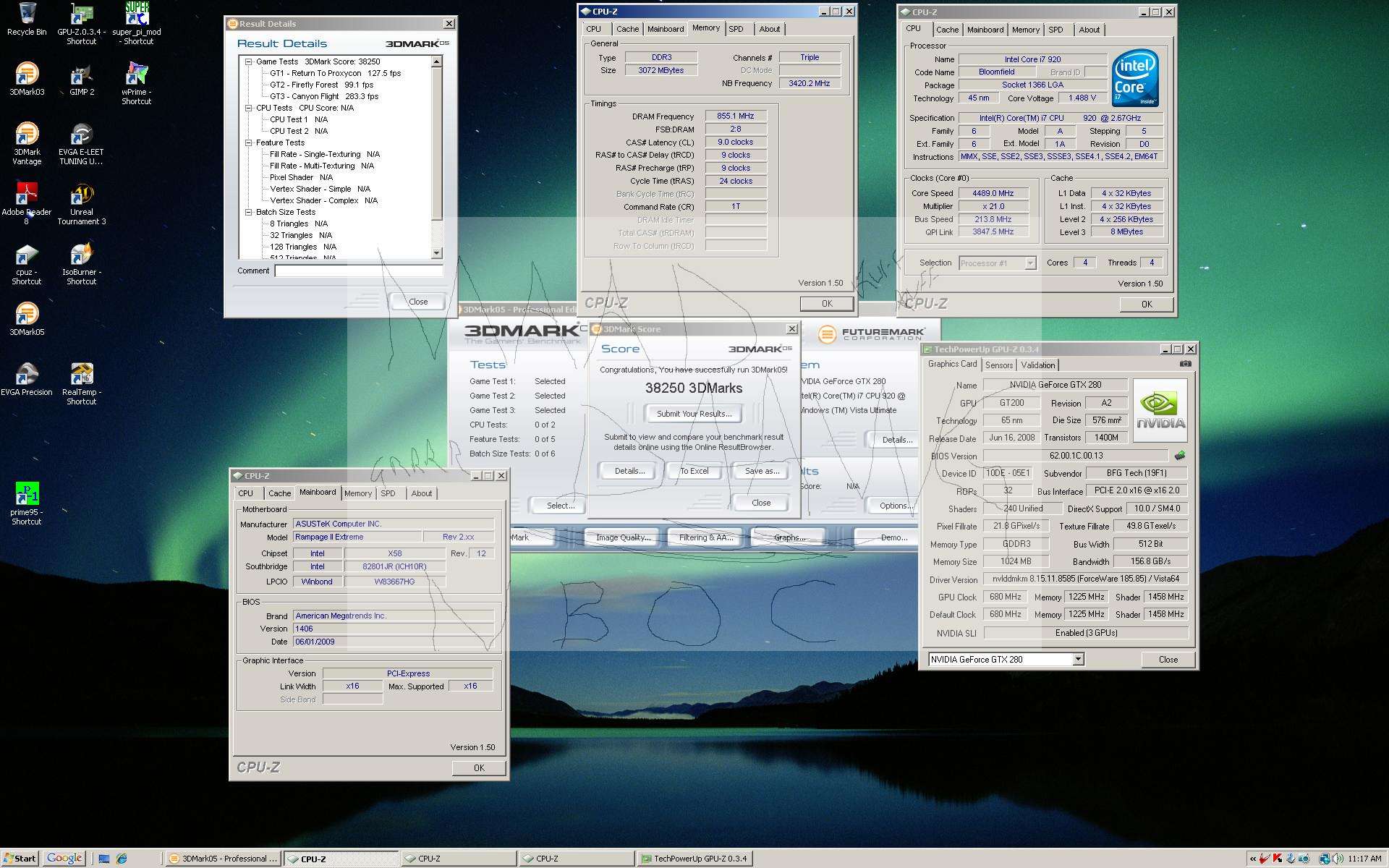Viewport: 1389px width, 868px height.
Task: Click the To Excel button
Action: pyautogui.click(x=694, y=471)
